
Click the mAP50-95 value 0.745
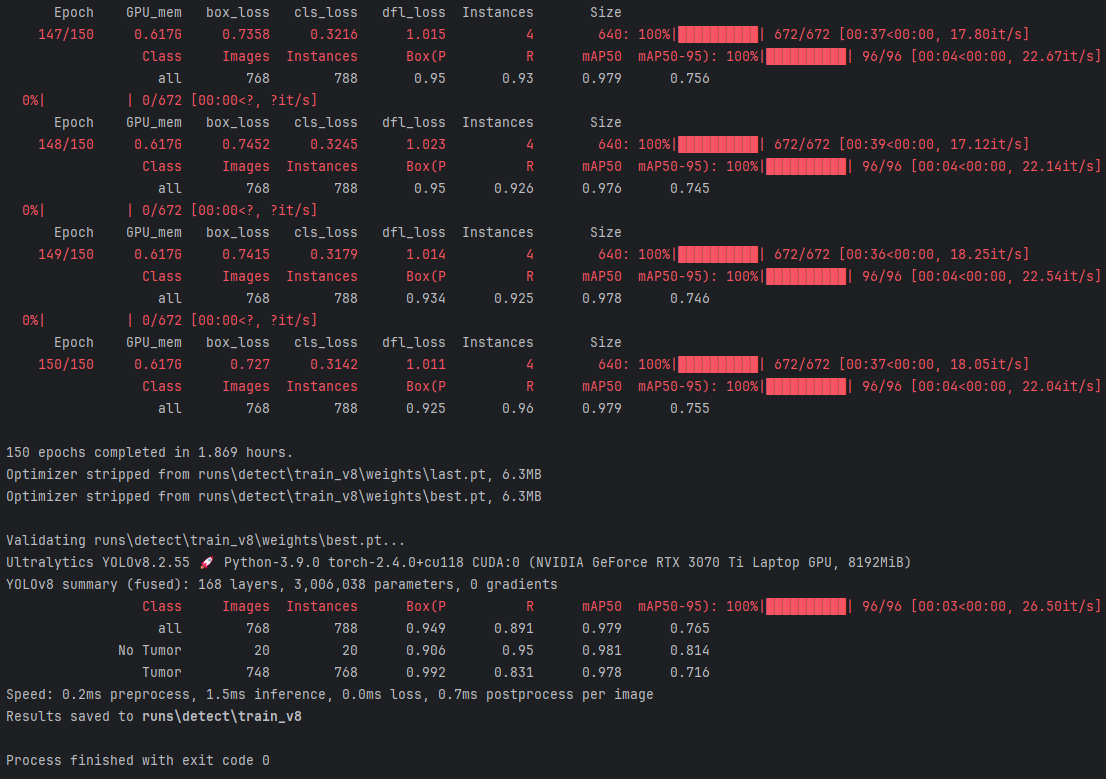click(x=690, y=188)
